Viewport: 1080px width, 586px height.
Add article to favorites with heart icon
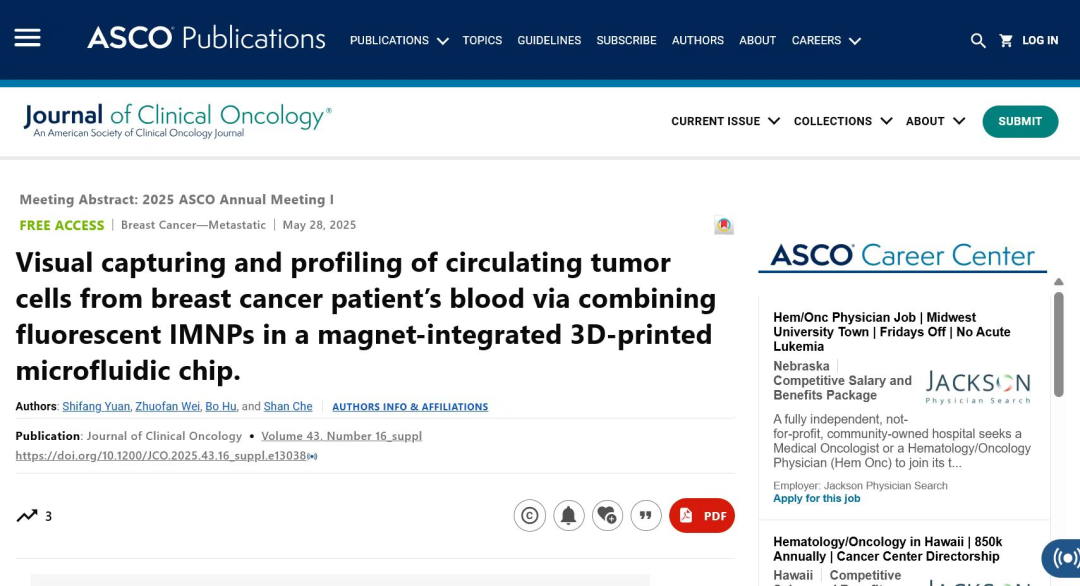pyautogui.click(x=607, y=516)
